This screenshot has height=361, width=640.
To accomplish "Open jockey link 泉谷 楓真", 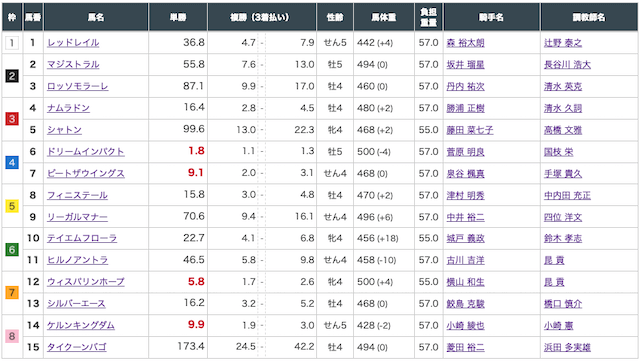I will click(x=465, y=174).
